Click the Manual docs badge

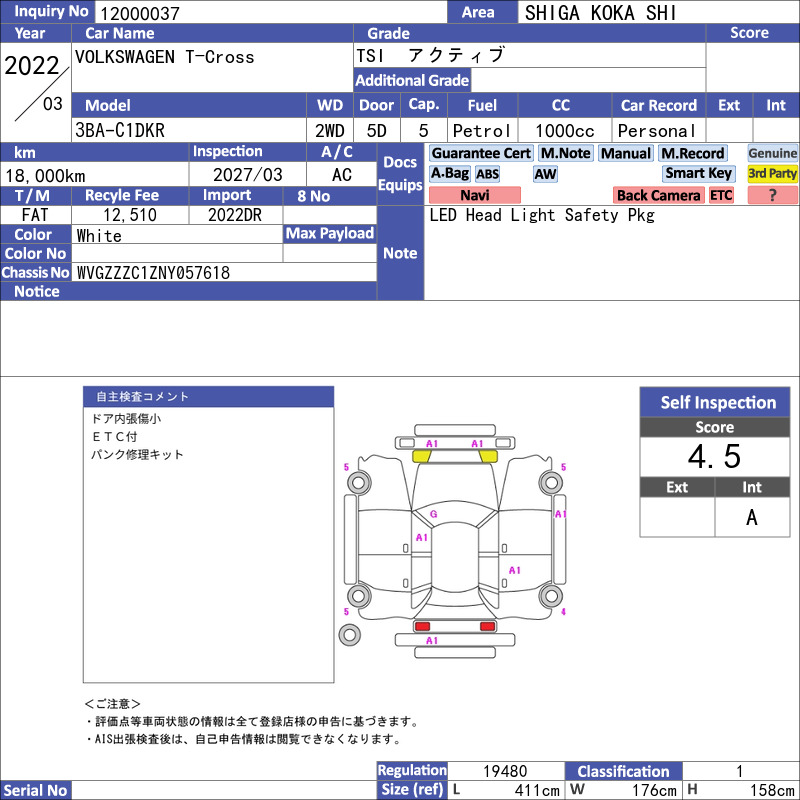[626, 153]
